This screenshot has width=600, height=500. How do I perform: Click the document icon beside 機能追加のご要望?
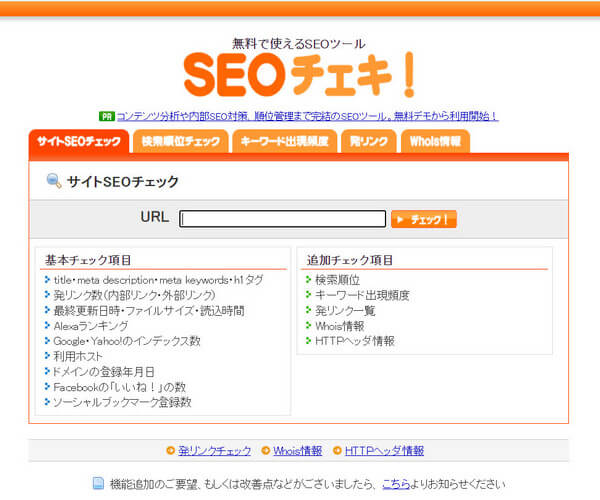98,484
